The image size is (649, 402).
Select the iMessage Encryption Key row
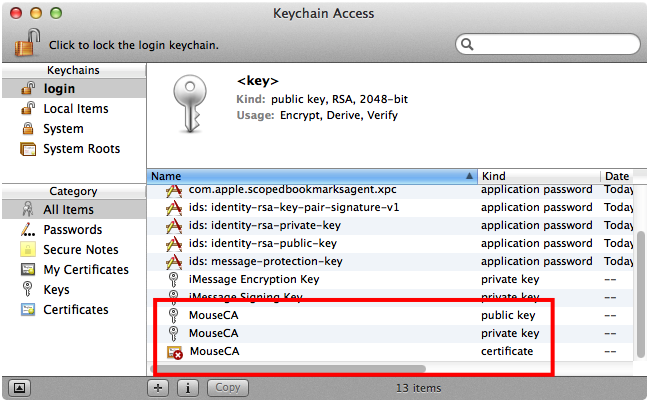point(390,279)
